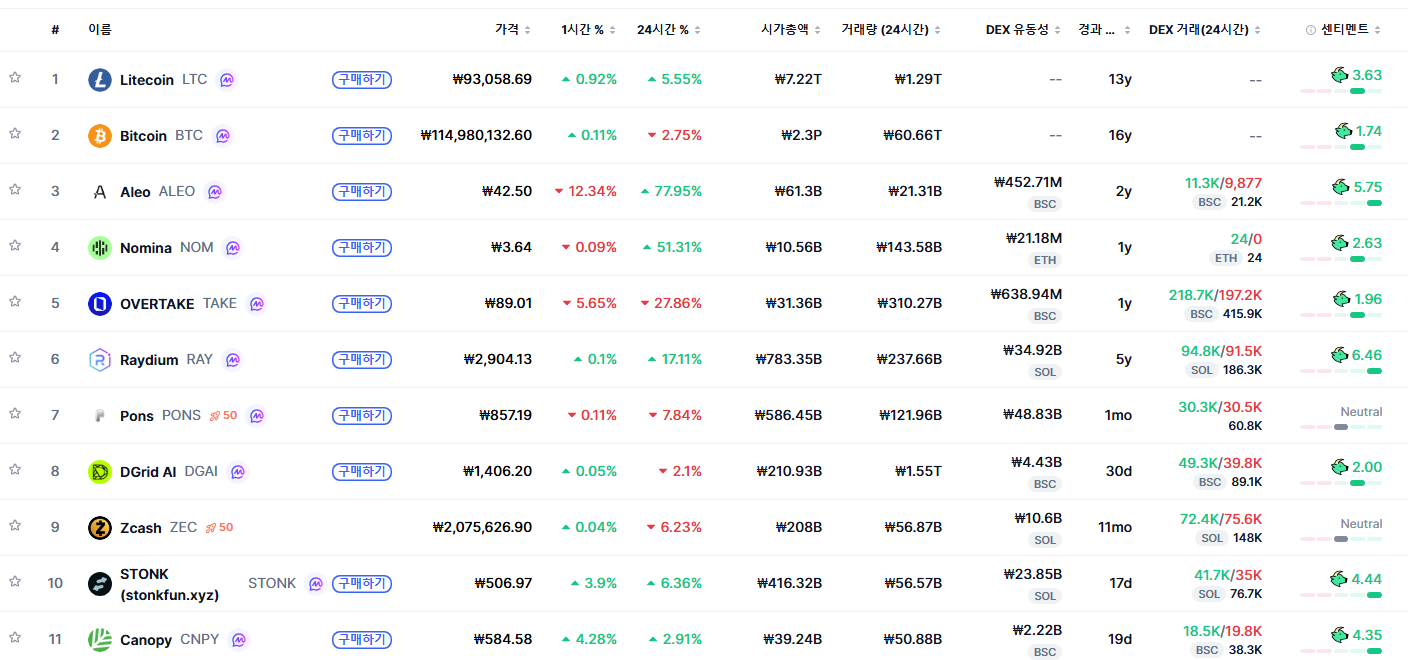Click Aleo 24h change 77.95%
The height and width of the screenshot is (660, 1424).
tap(671, 191)
